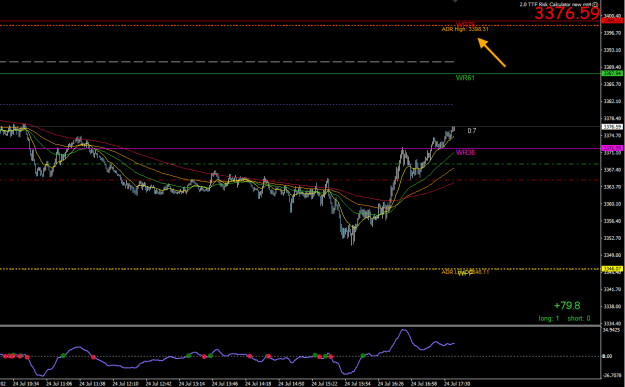Click the 3363.70 price axis label
625x387 pixels.
click(613, 187)
